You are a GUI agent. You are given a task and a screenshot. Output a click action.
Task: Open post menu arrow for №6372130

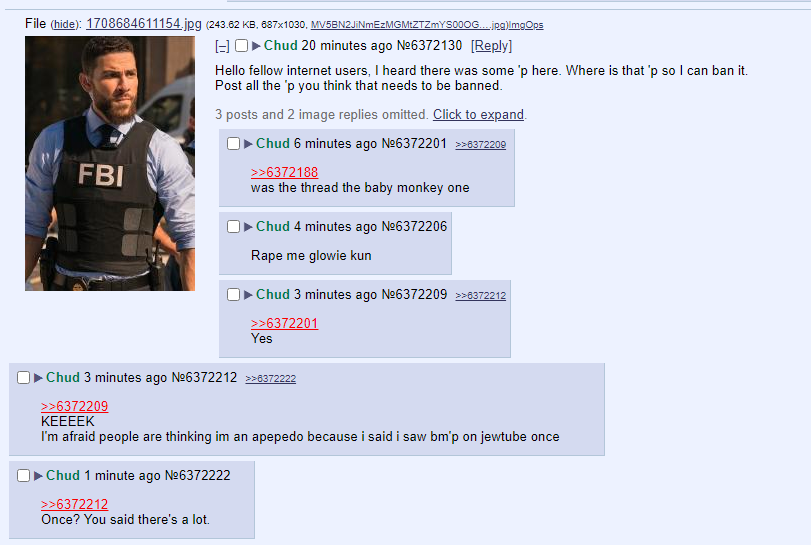coord(256,46)
